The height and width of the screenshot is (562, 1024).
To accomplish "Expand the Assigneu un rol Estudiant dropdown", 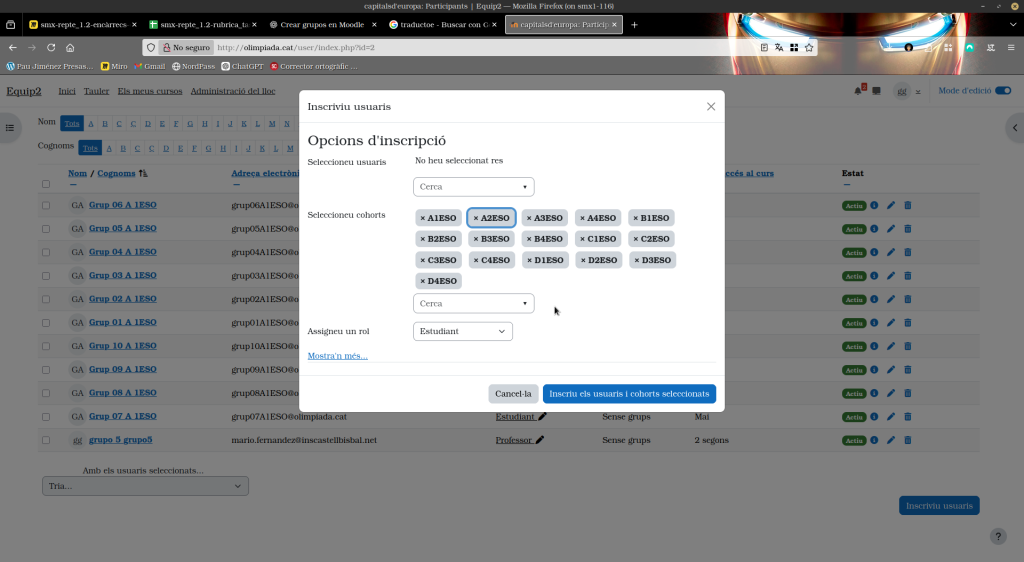I will tap(462, 331).
